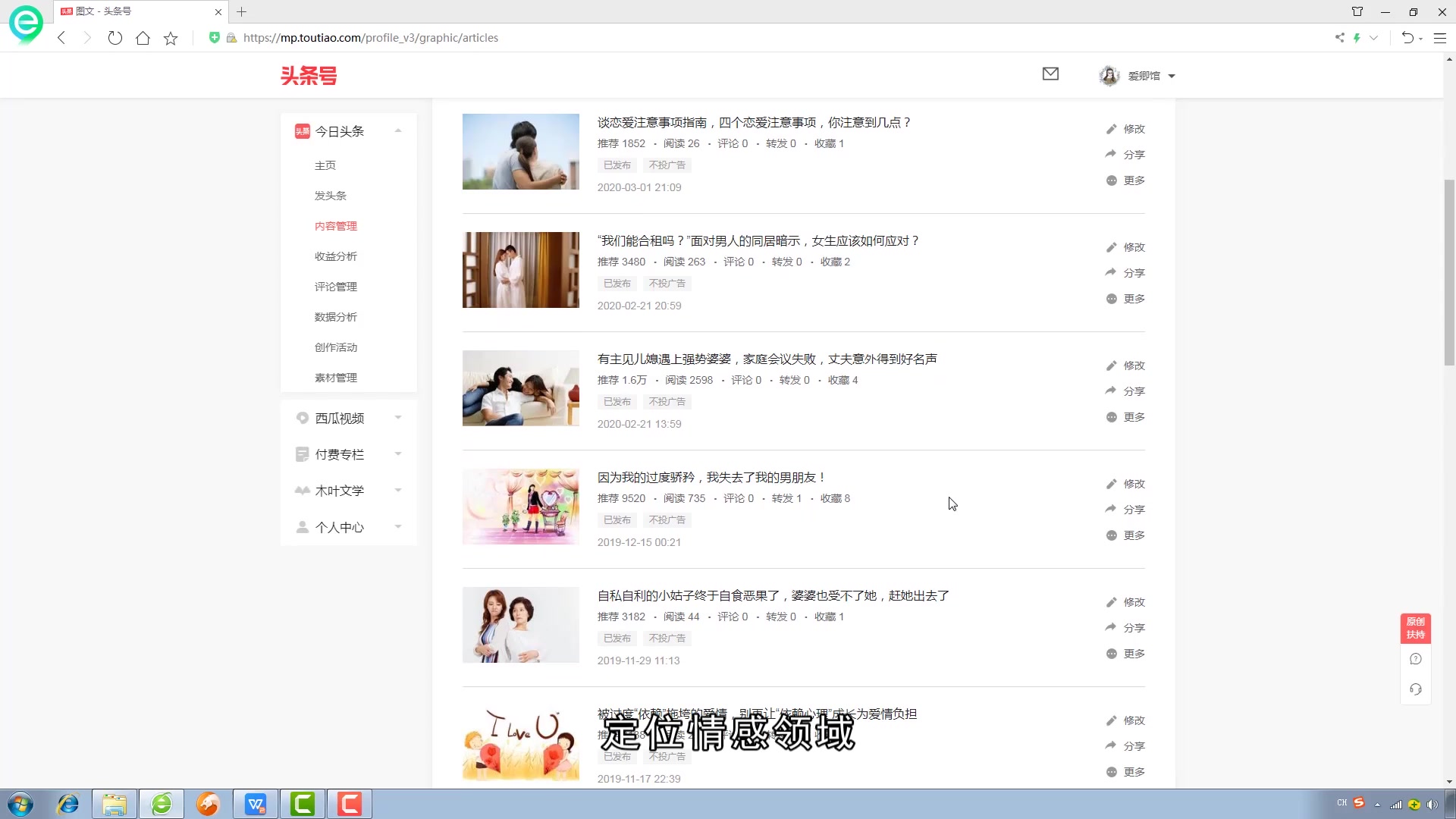Click 分享 for 自私自利的小姑子 article
Image resolution: width=1456 pixels, height=819 pixels.
coord(1125,628)
